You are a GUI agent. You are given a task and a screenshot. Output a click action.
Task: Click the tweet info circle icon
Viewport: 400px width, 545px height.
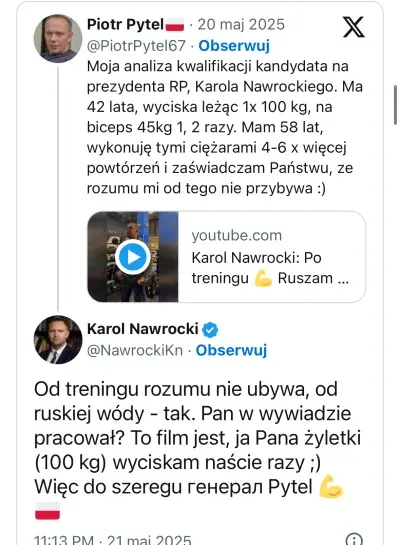tap(354, 540)
